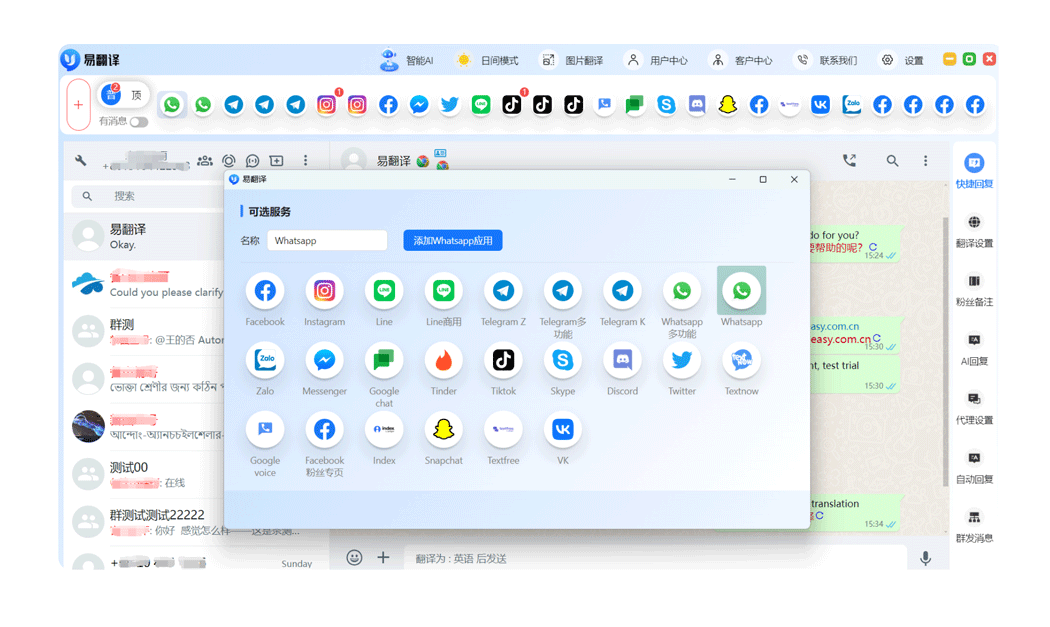This screenshot has width=1050, height=627.
Task: Select the Tinder service icon in the dialog
Action: point(444,360)
